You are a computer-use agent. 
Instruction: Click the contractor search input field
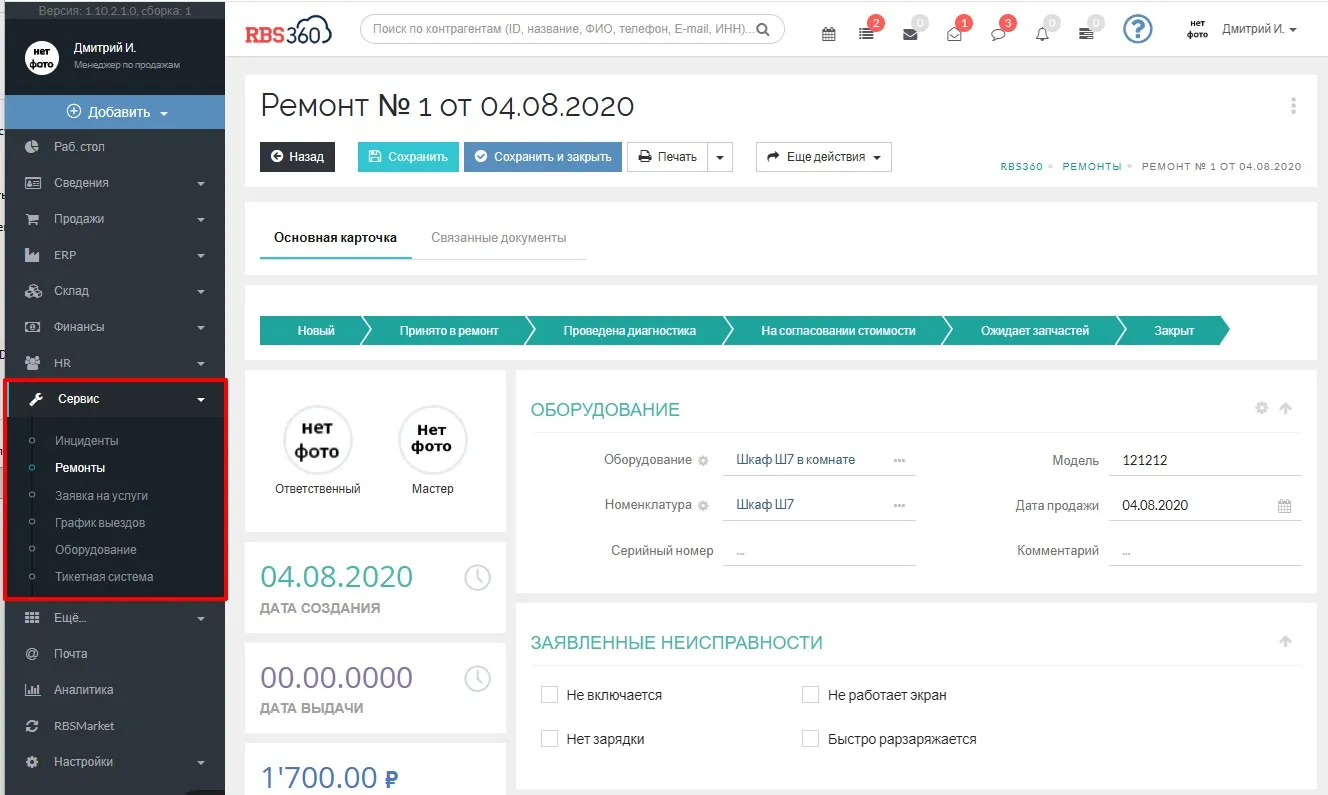560,30
